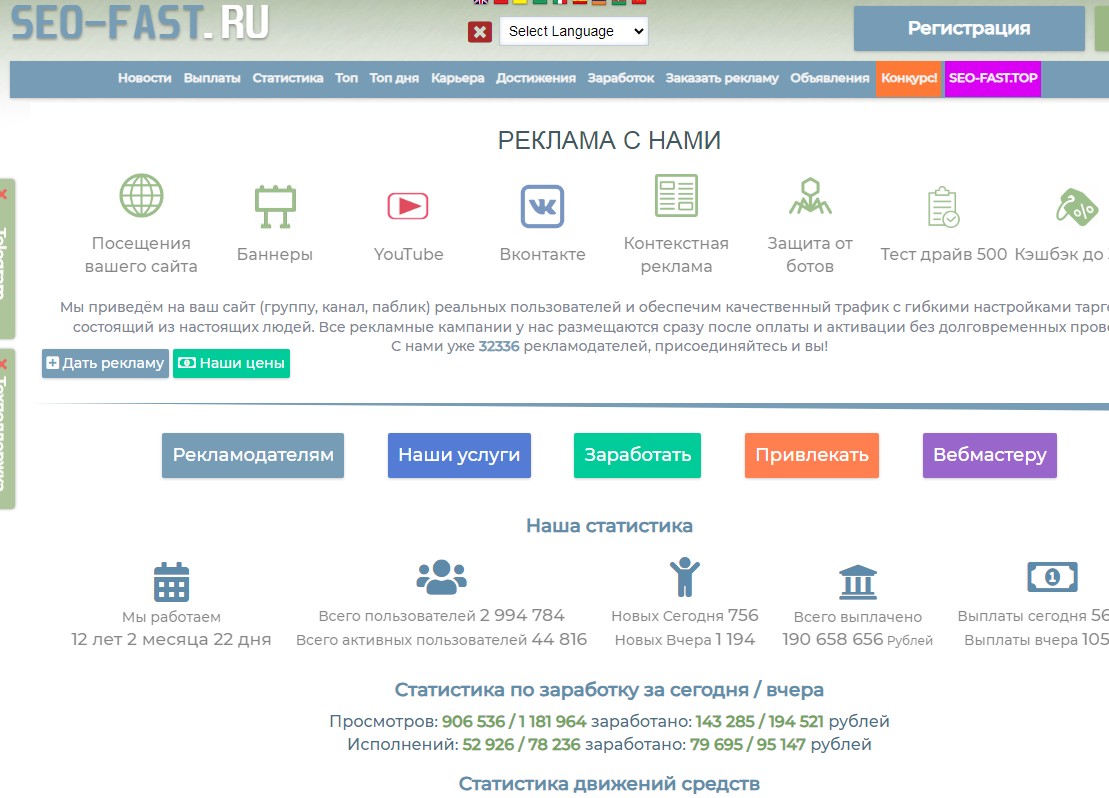Click the orange Конкурс! menu item
This screenshot has width=1109, height=798.
pos(909,79)
